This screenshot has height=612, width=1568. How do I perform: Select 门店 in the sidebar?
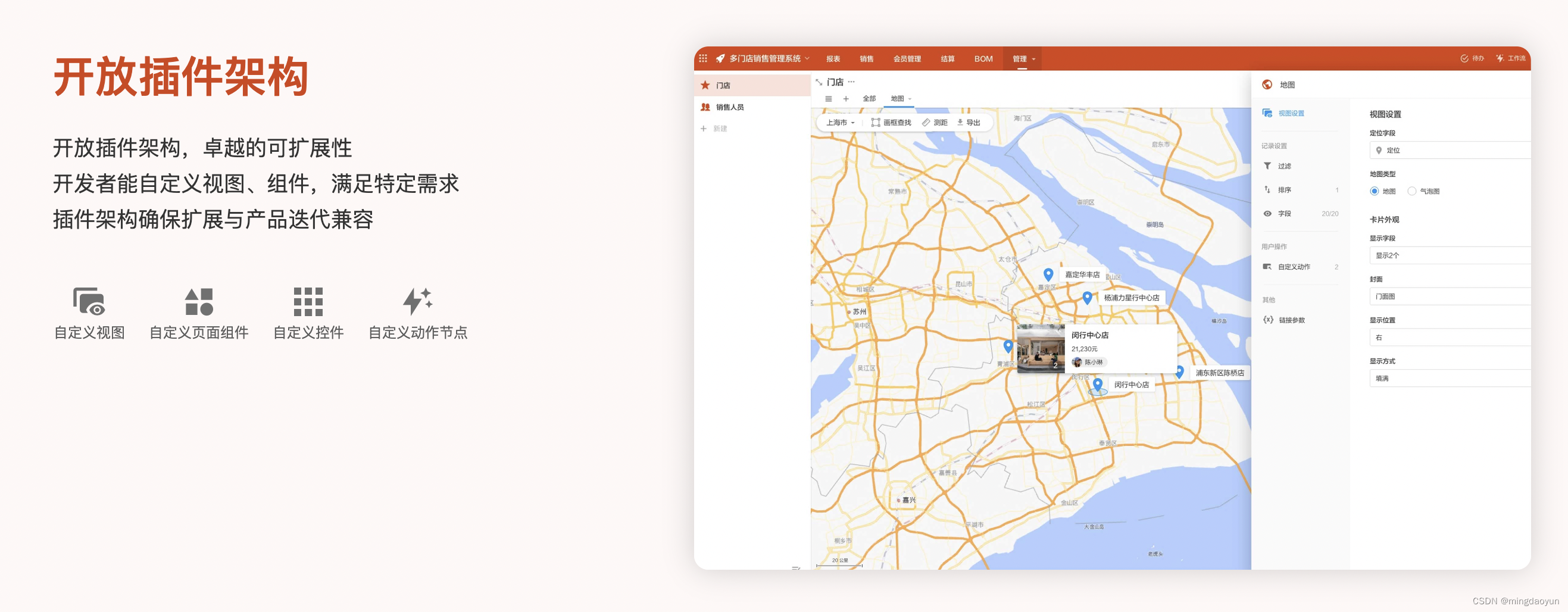point(752,85)
